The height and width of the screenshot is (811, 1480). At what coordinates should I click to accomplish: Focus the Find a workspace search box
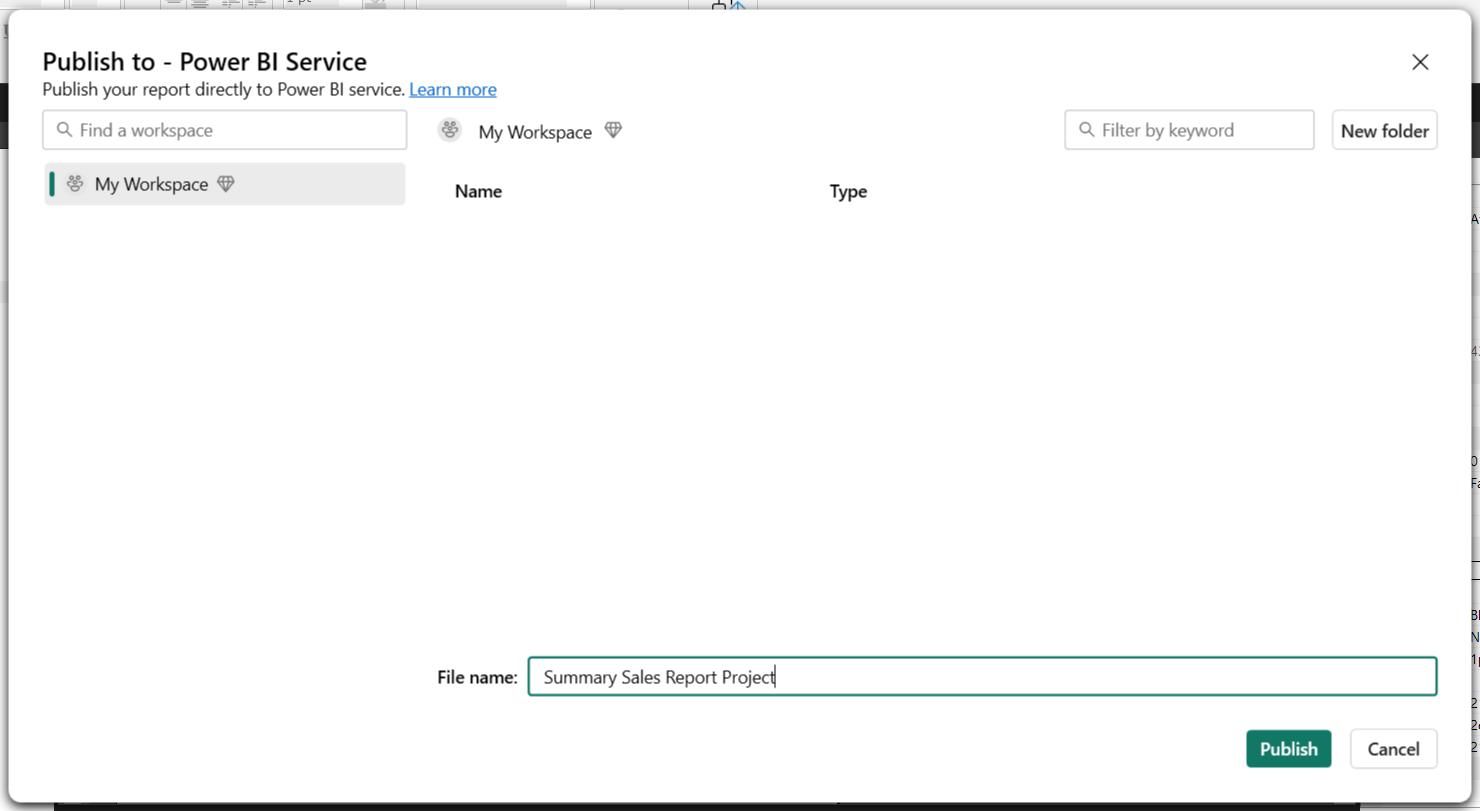225,130
